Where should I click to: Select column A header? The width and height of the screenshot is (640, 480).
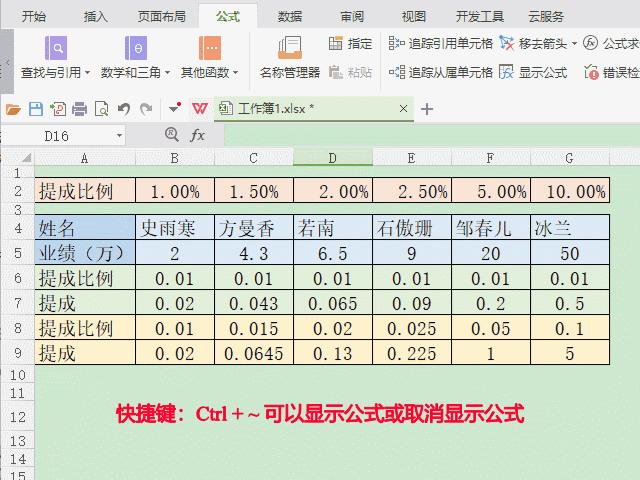(x=84, y=158)
